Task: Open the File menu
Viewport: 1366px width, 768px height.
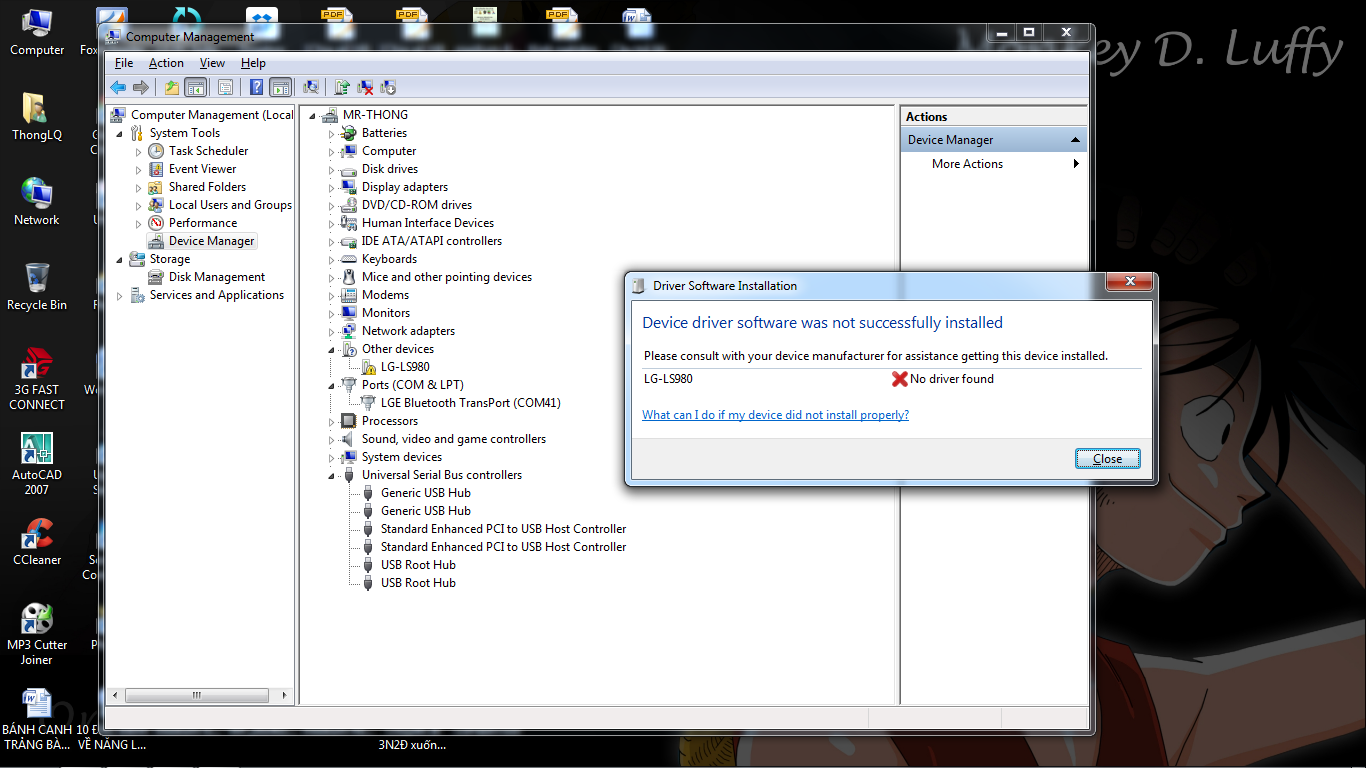Action: (124, 63)
